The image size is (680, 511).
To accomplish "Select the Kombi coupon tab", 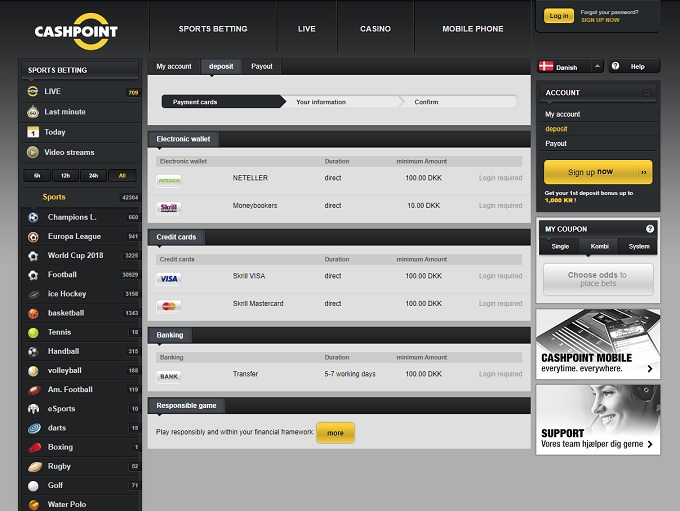I will (x=598, y=246).
